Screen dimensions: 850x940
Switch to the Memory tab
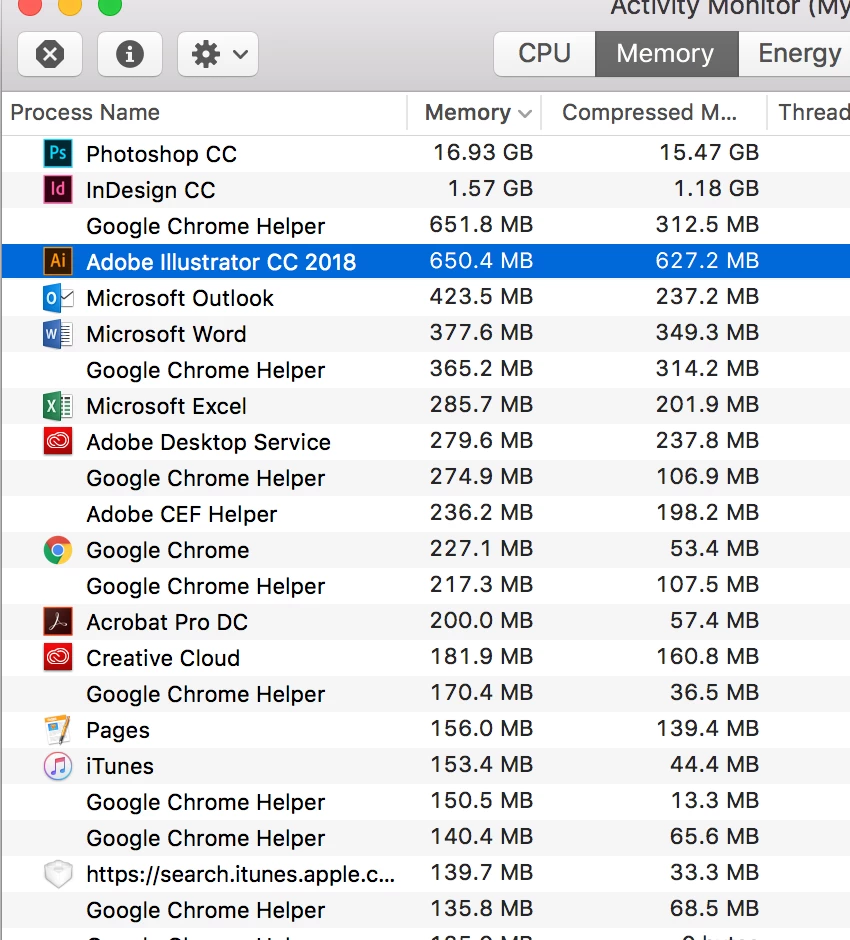666,53
